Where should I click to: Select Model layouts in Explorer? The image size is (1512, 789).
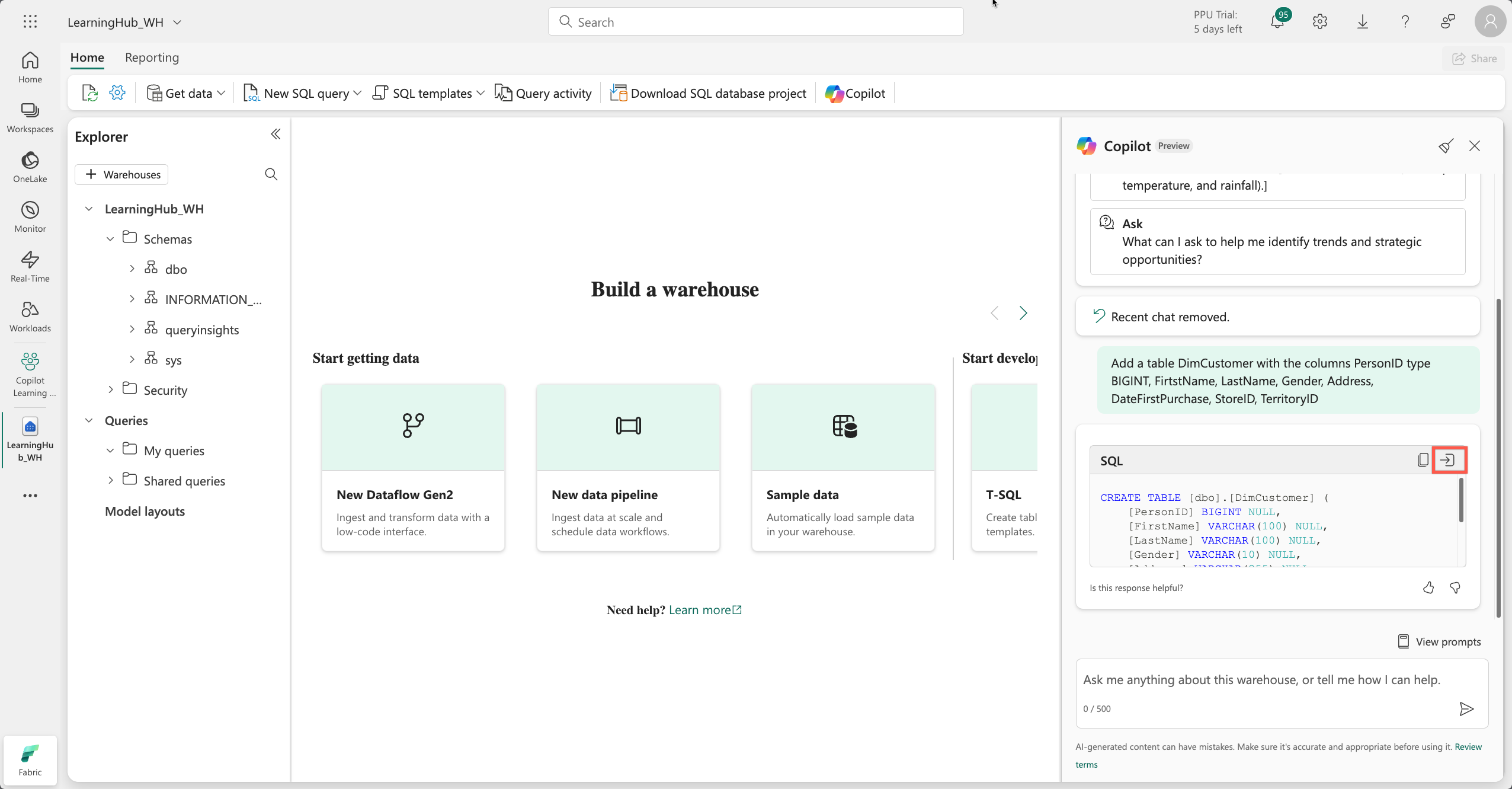[145, 511]
